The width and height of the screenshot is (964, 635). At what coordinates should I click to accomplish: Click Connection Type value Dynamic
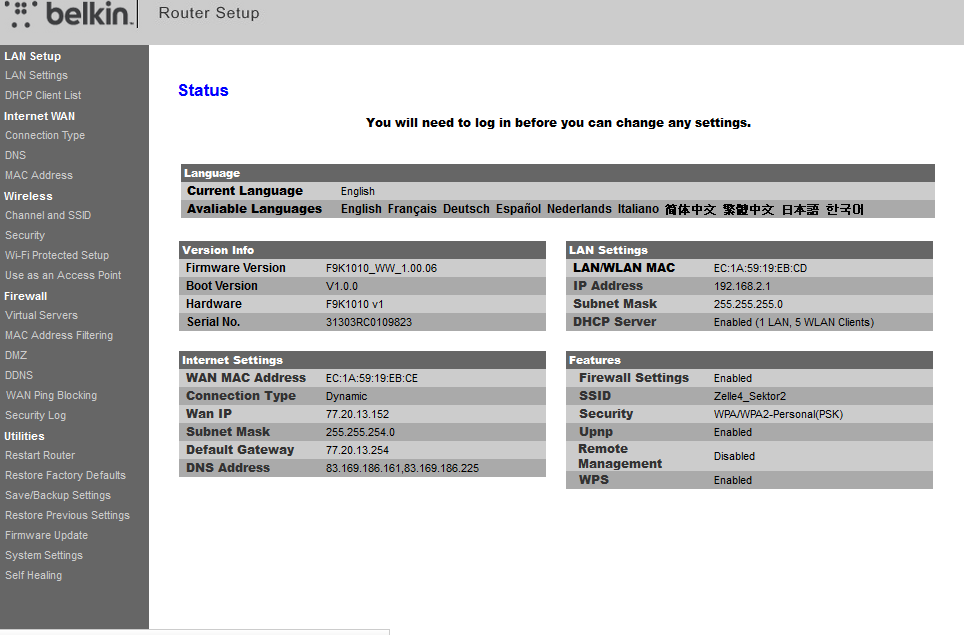pos(347,396)
